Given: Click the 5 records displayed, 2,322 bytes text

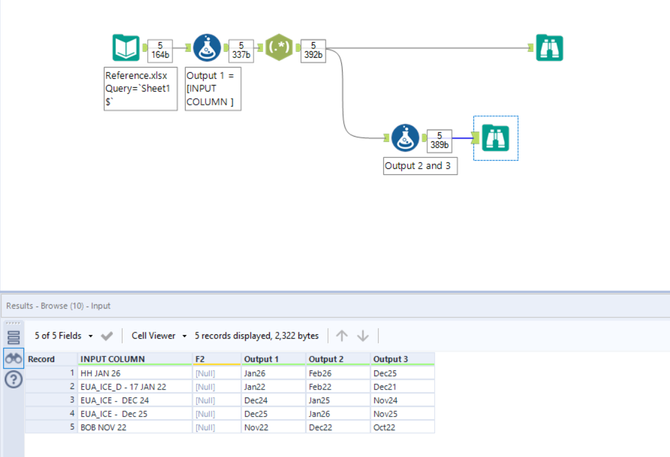Looking at the screenshot, I should 256,336.
